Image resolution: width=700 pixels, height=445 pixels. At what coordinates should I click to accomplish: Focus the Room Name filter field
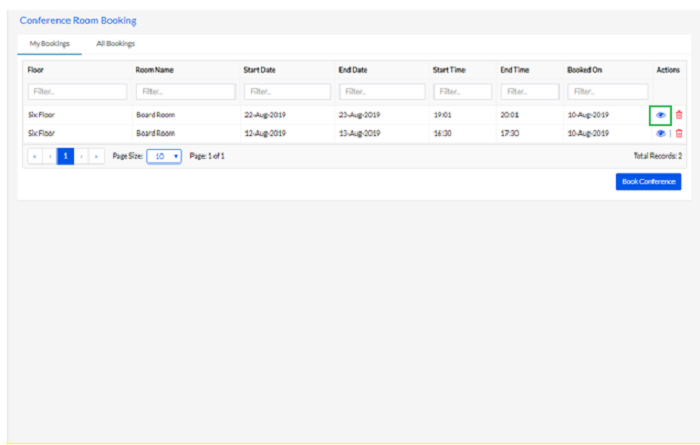[x=186, y=91]
